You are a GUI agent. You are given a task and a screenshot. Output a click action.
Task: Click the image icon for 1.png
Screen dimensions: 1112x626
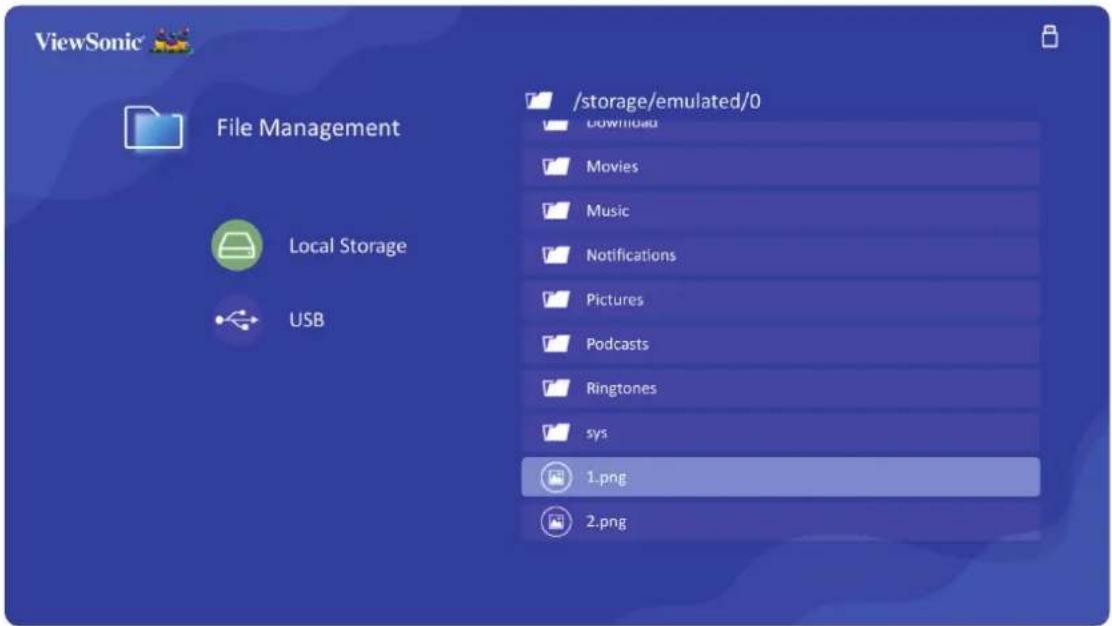(556, 477)
